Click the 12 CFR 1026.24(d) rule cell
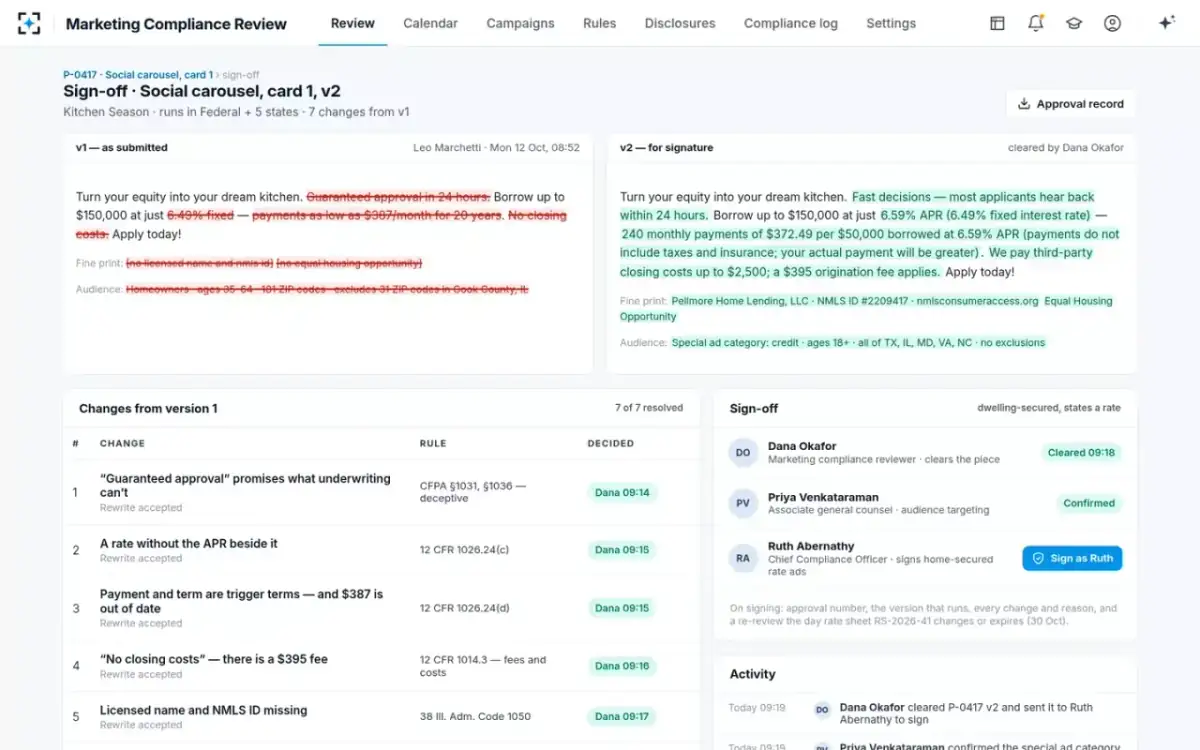The image size is (1200, 750). pyautogui.click(x=464, y=608)
